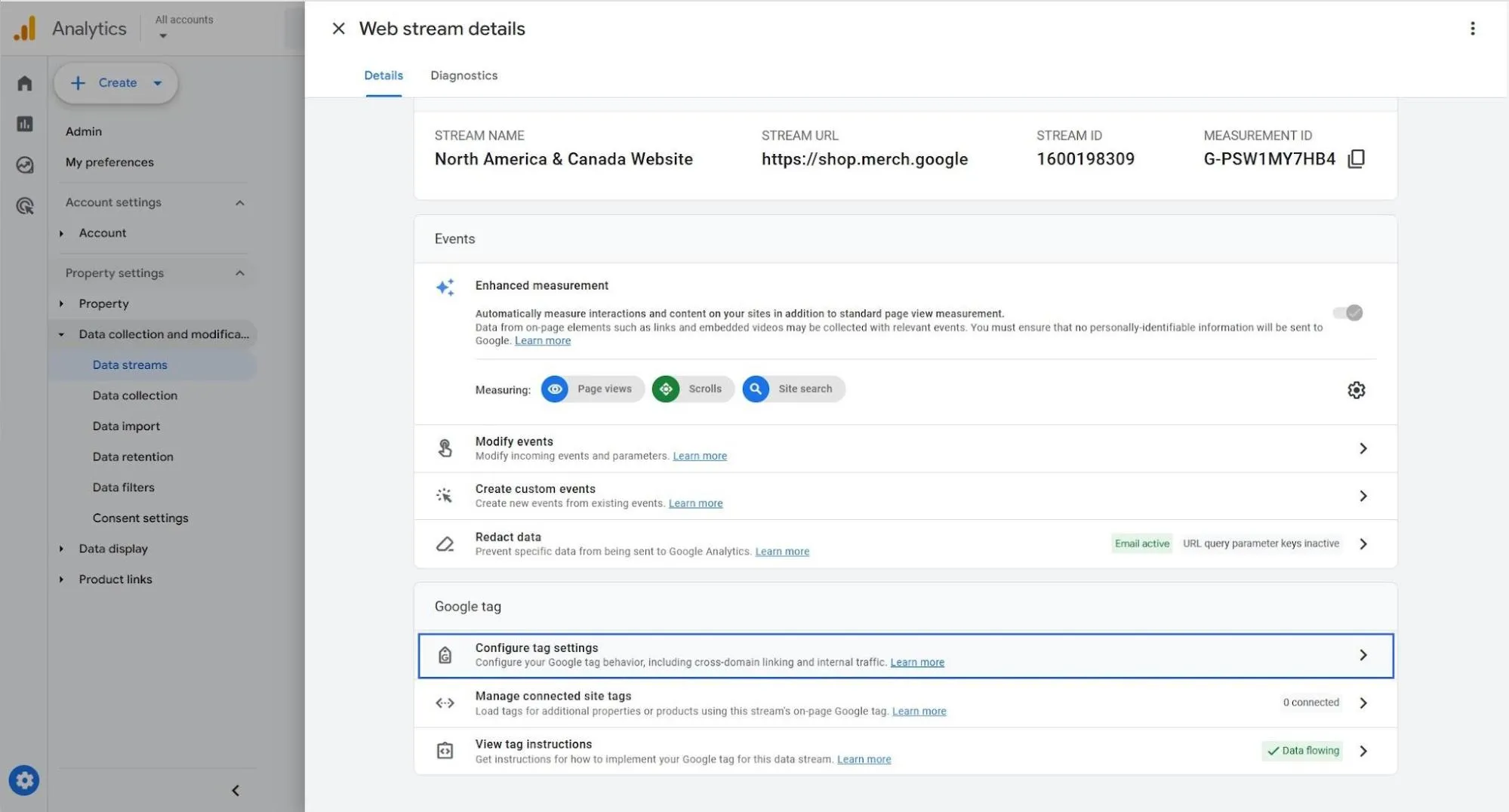Close the Web stream details panel
This screenshot has width=1509, height=812.
point(338,29)
